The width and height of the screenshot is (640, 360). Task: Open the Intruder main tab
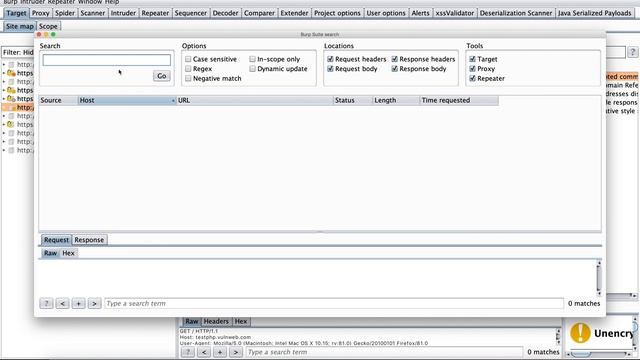[x=123, y=13]
